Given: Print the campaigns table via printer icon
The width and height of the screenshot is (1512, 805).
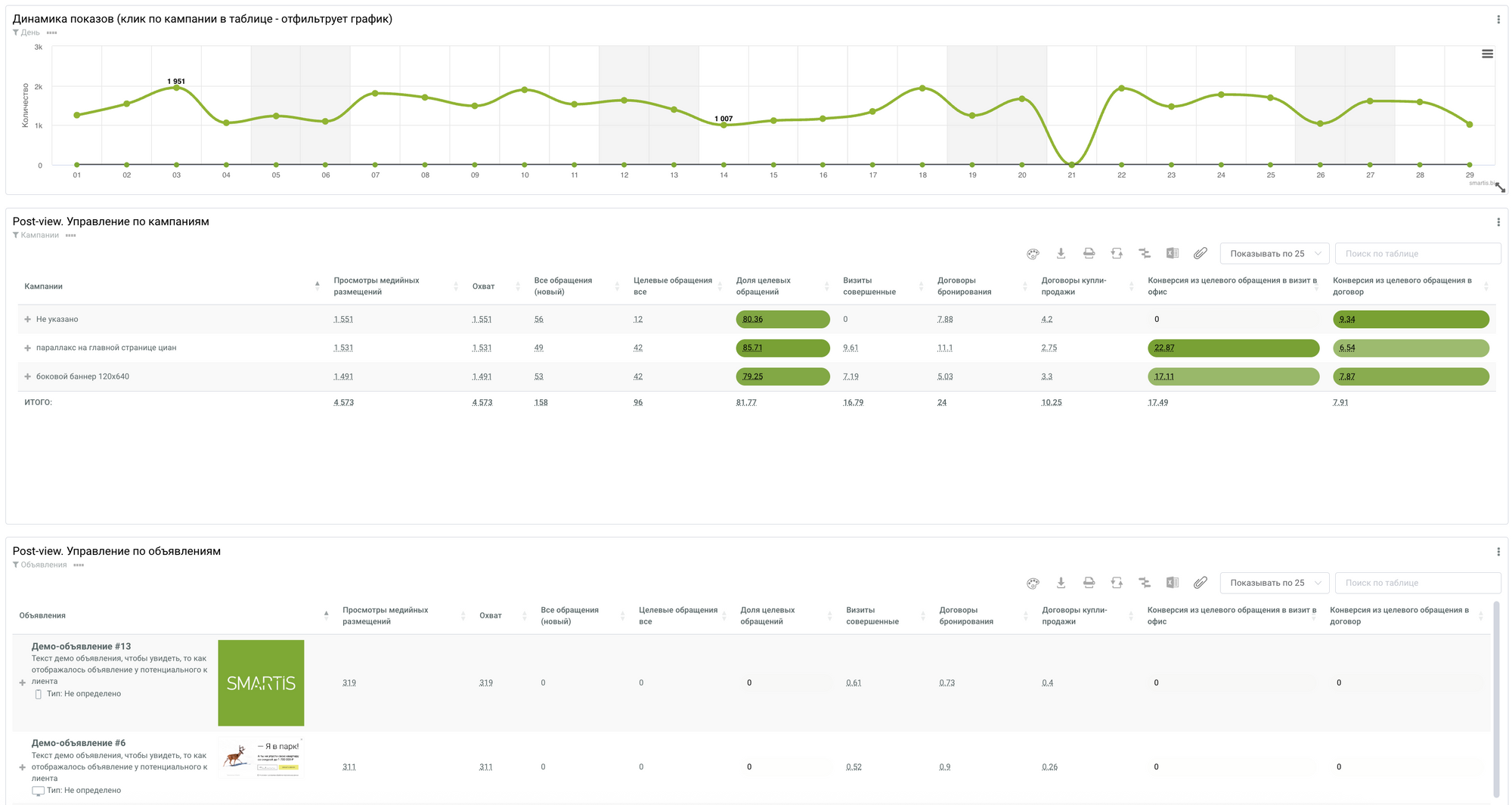Looking at the screenshot, I should point(1089,254).
